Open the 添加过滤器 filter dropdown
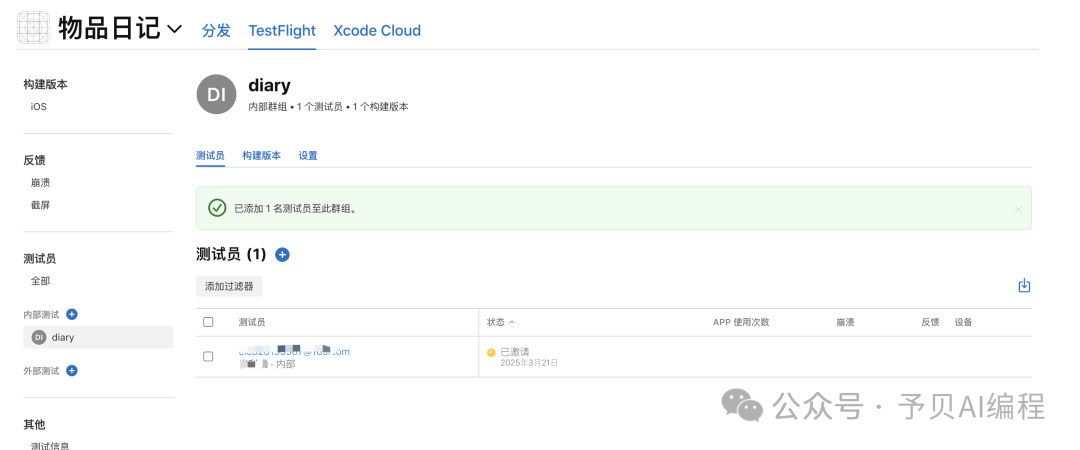This screenshot has width=1080, height=450. 229,286
